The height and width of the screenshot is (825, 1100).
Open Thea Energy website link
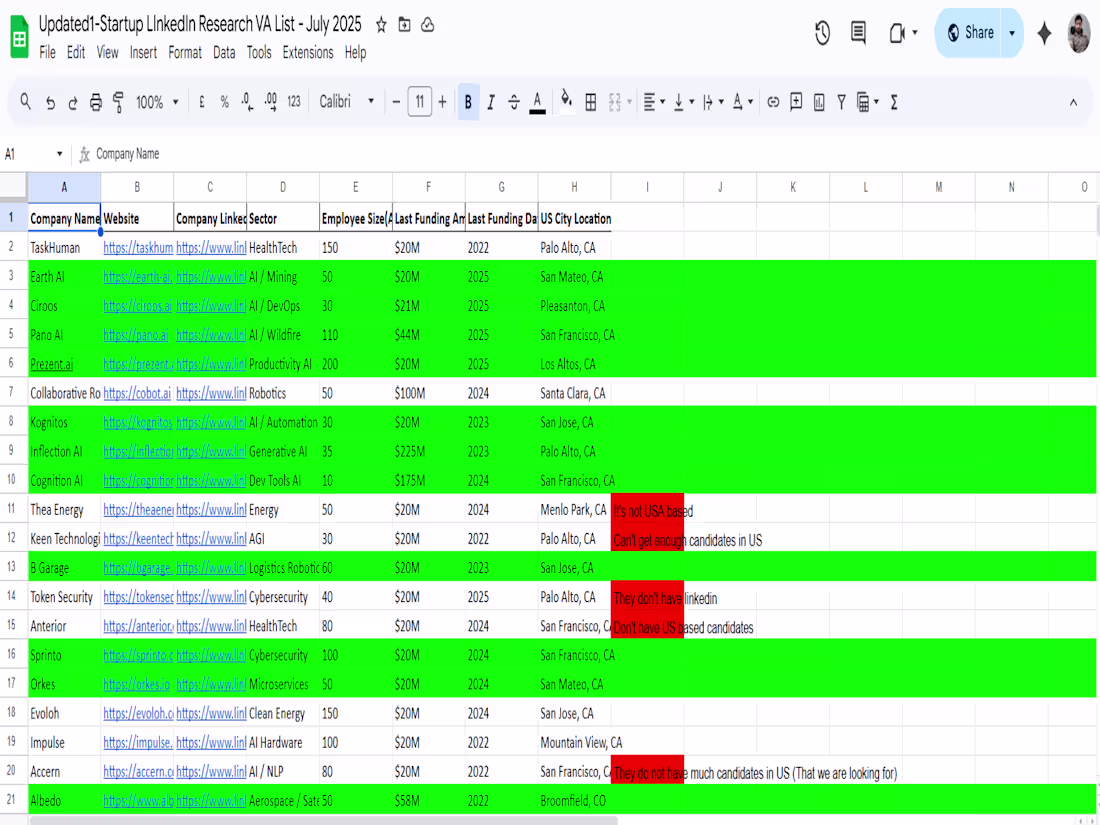click(x=138, y=510)
